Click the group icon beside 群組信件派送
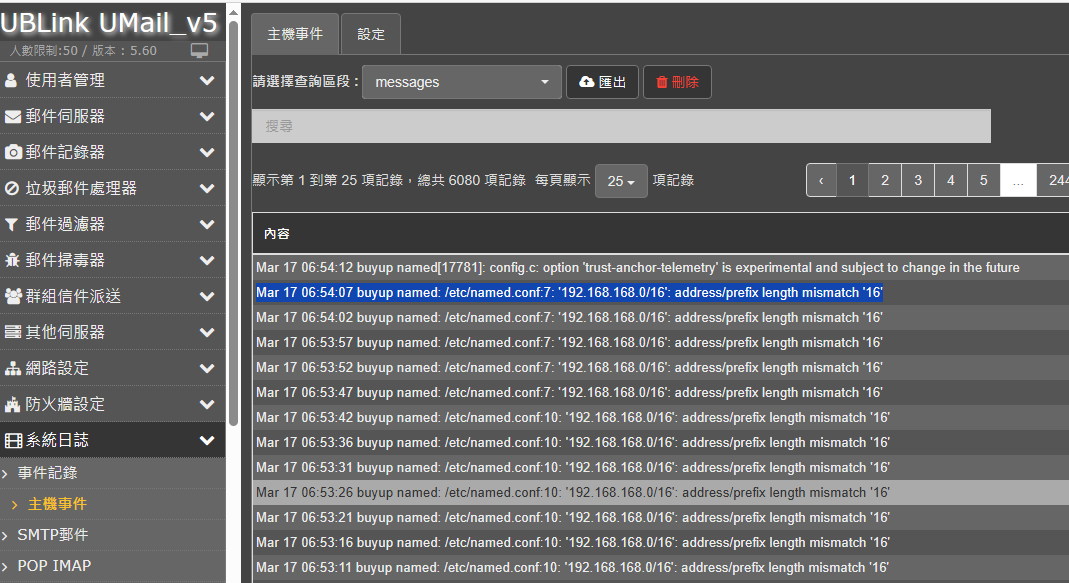Image resolution: width=1069 pixels, height=583 pixels. [x=13, y=296]
